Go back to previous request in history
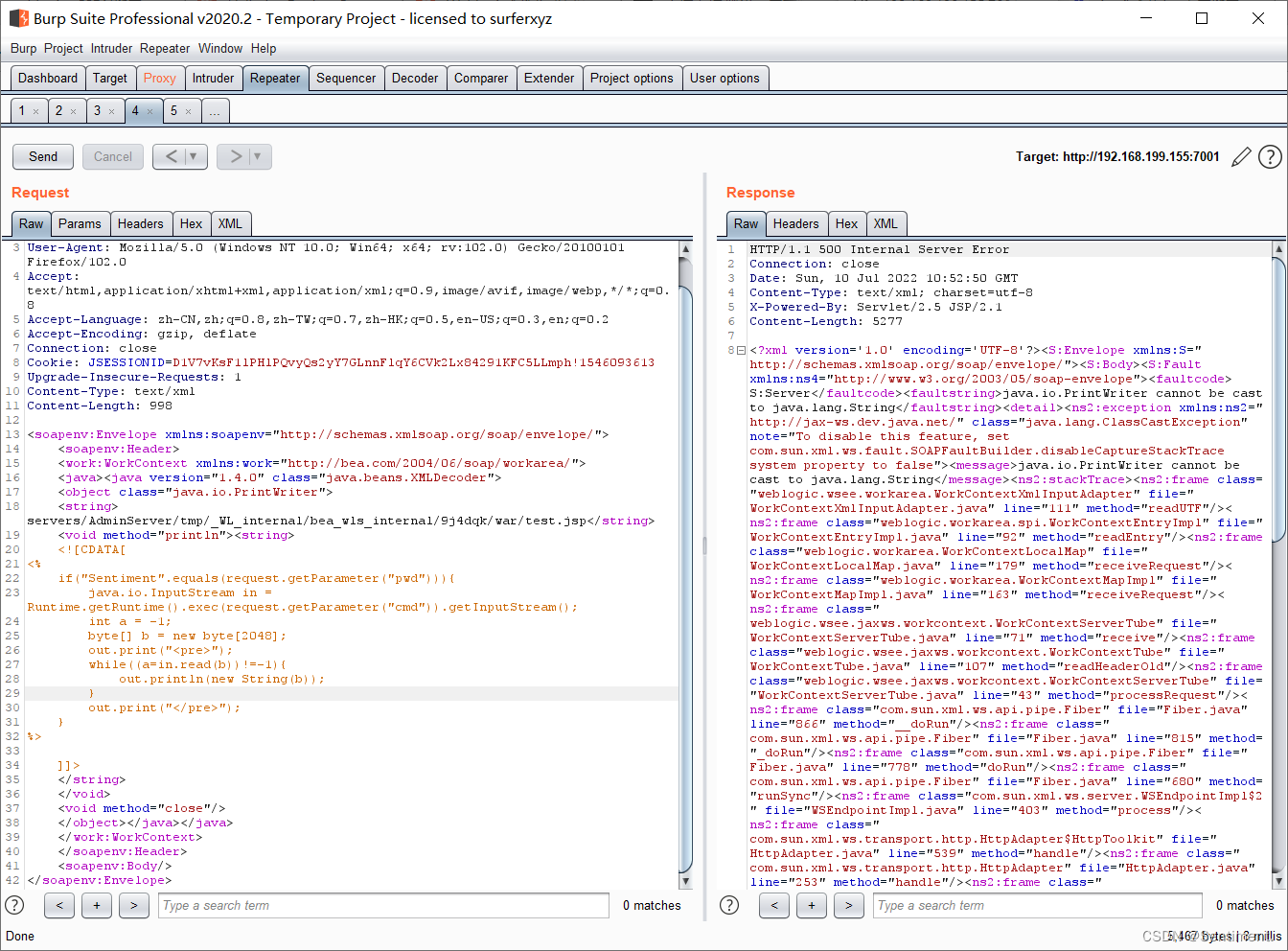Image resolution: width=1288 pixels, height=951 pixels. coord(171,156)
